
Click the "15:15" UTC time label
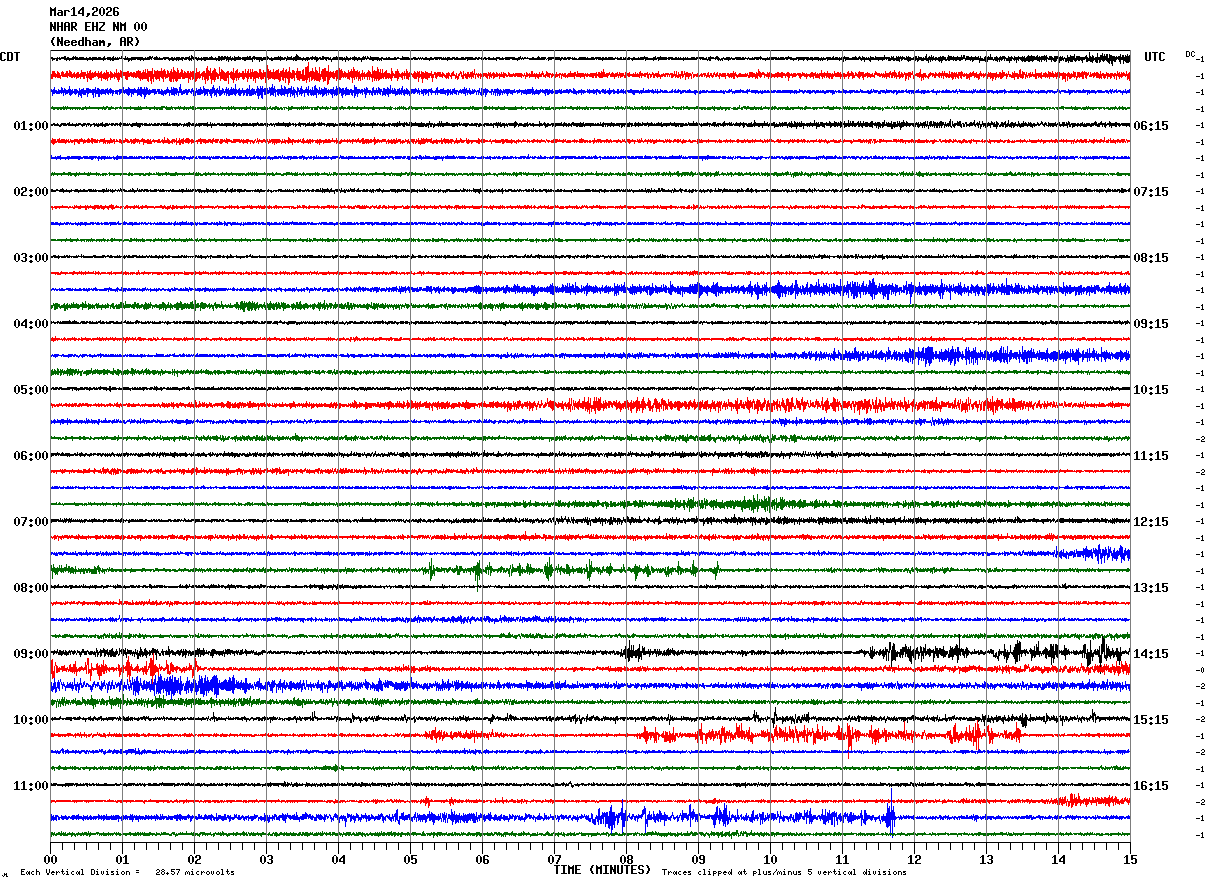pyautogui.click(x=1151, y=720)
